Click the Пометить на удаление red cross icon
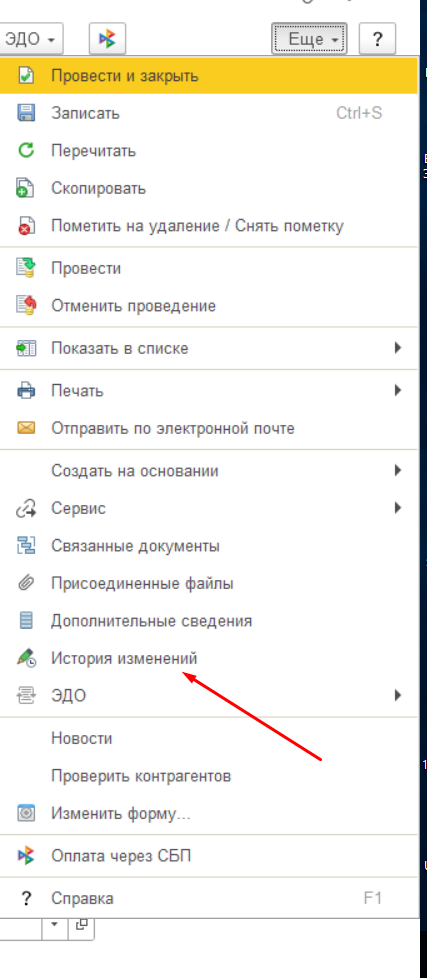The image size is (427, 978). (26, 226)
